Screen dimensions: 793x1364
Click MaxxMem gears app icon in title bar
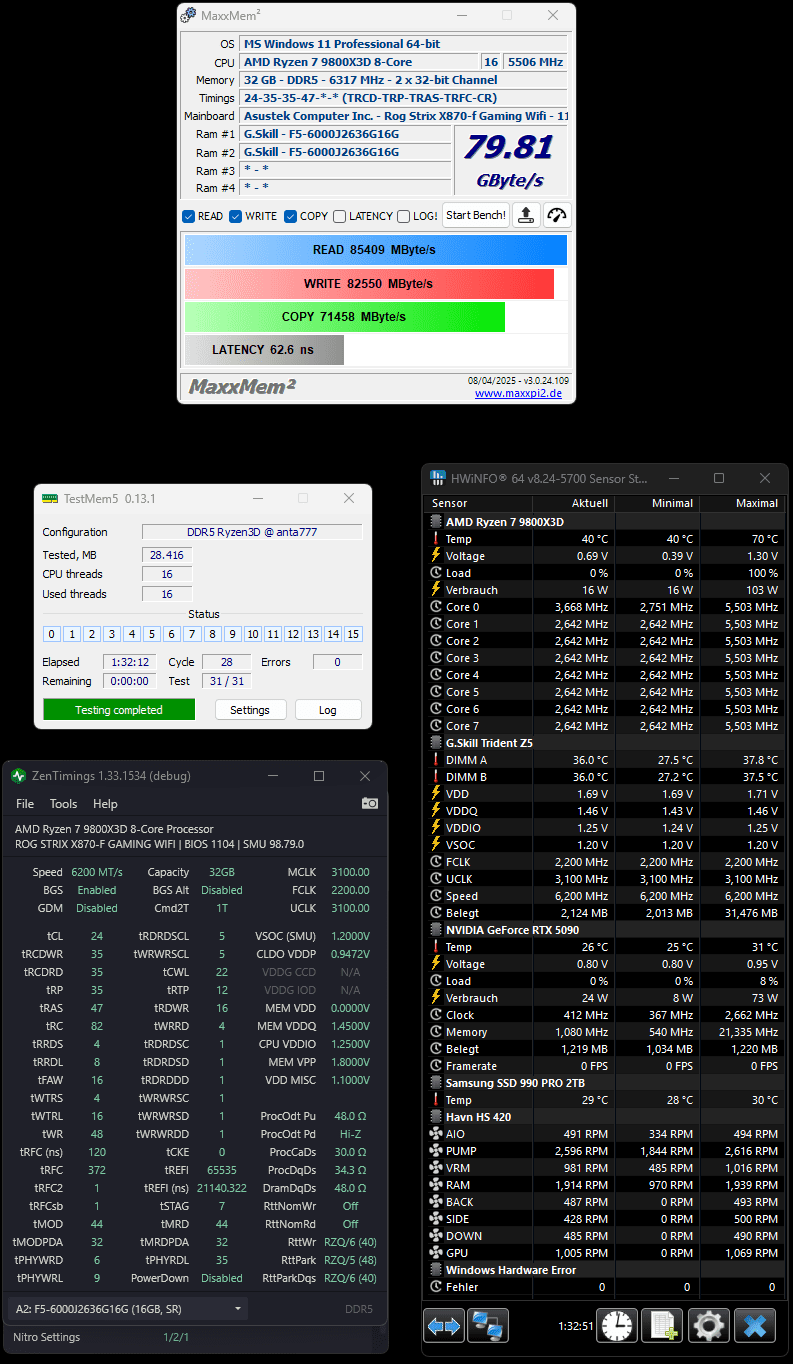click(188, 16)
